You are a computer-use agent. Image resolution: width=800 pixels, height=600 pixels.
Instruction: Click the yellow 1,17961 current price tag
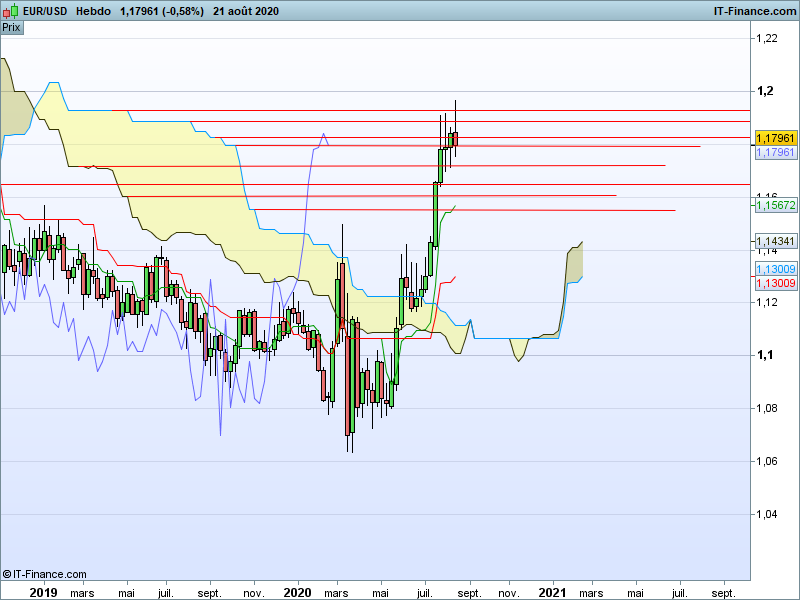776,138
